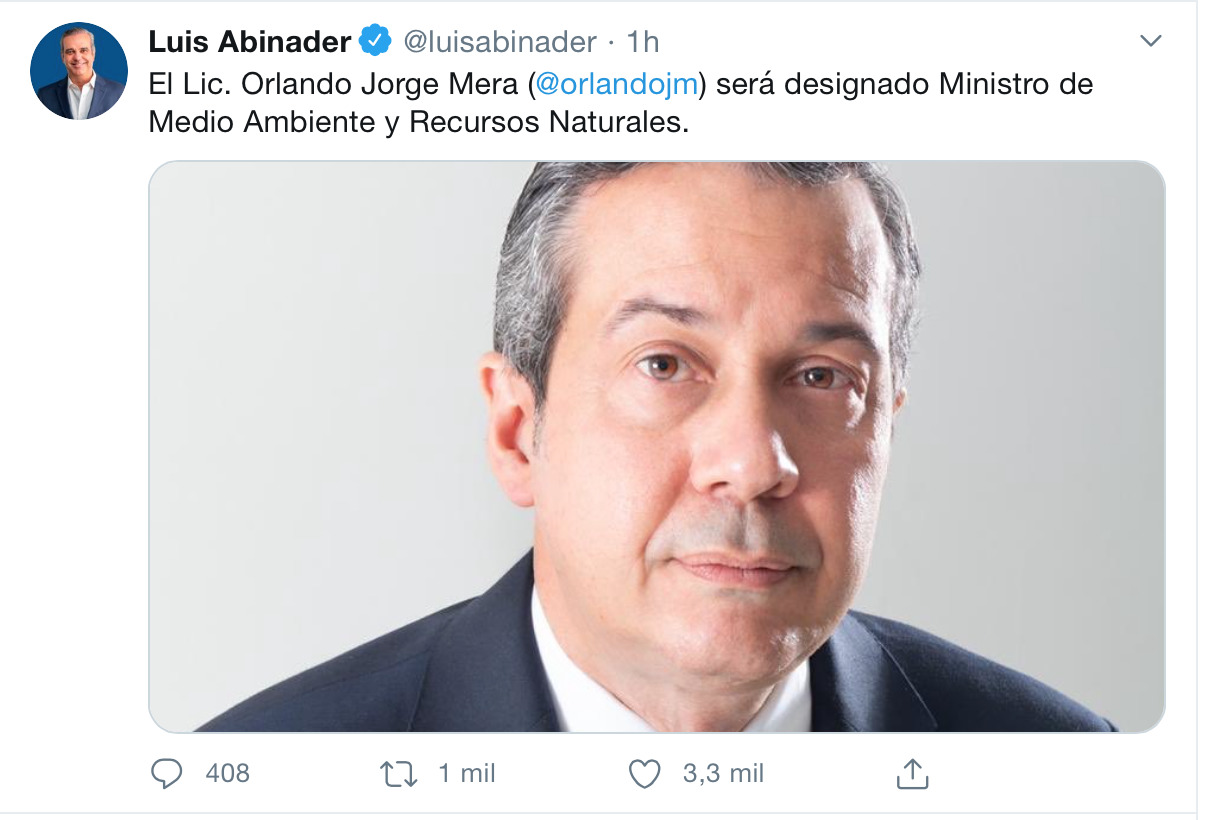Click the 1 mil retweets count
Viewport: 1210px width, 820px height.
click(x=467, y=773)
